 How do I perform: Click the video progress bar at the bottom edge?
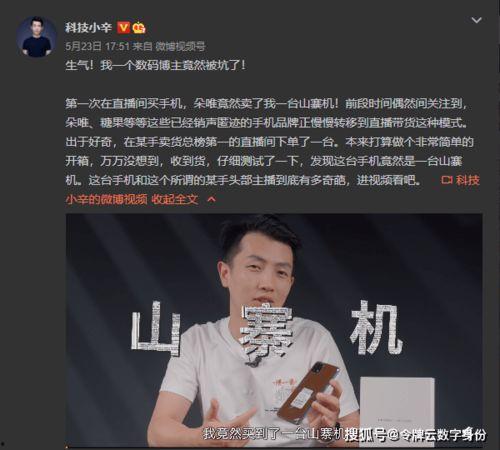click(x=274, y=446)
